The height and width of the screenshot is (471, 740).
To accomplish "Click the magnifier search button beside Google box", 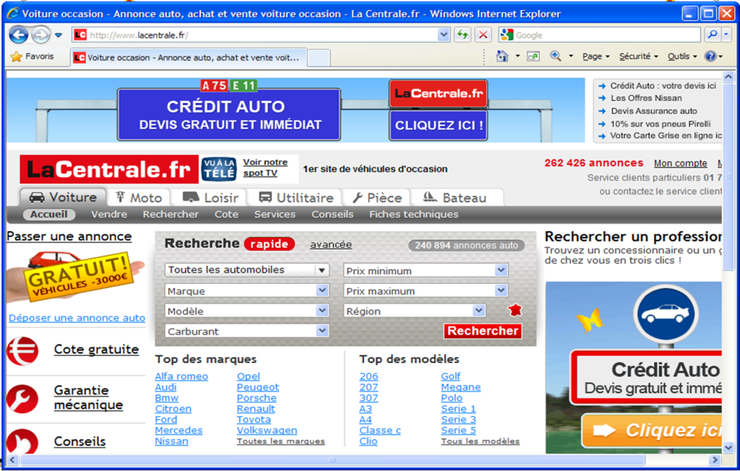I will [712, 34].
